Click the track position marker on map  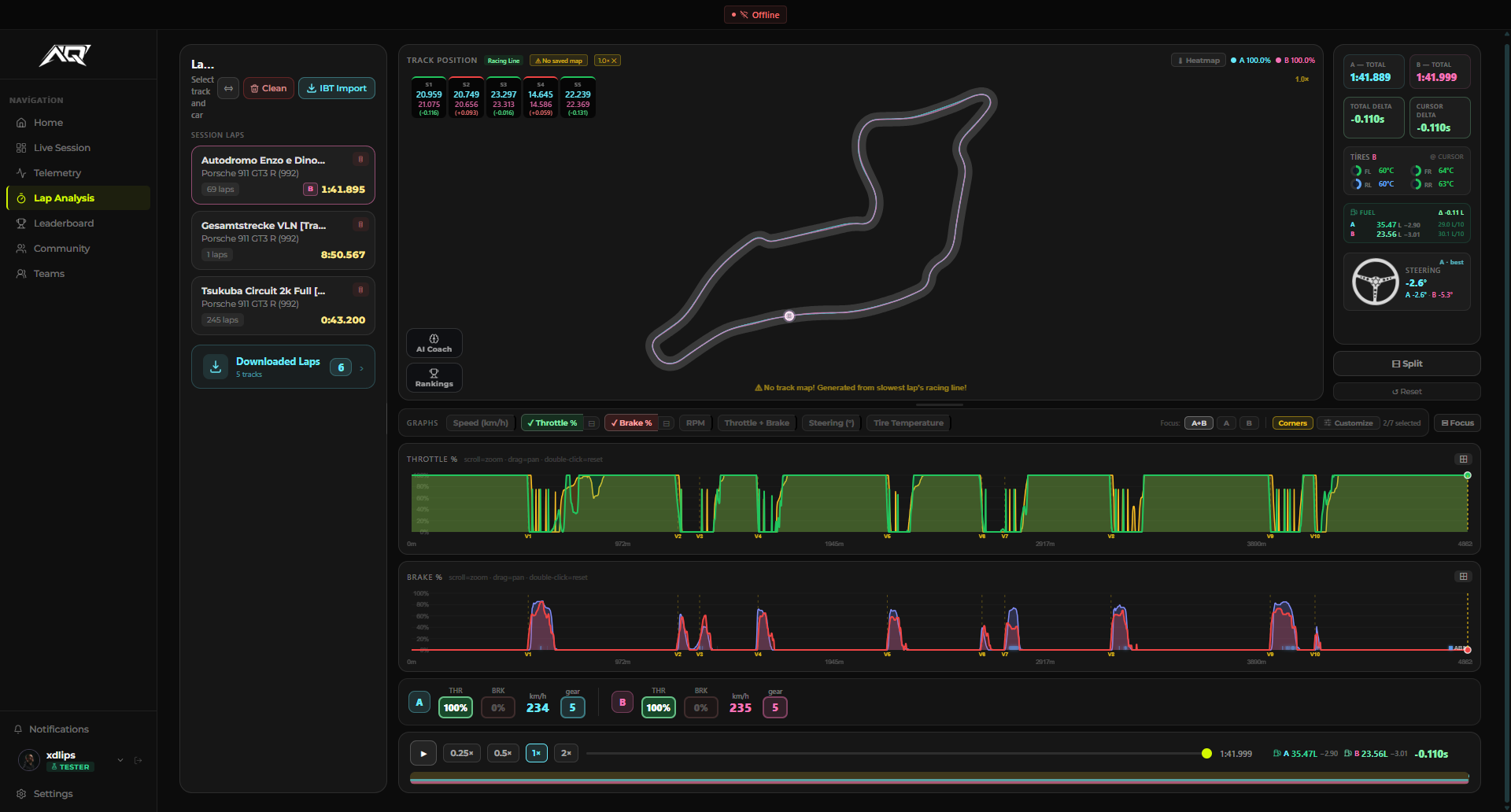(x=789, y=316)
